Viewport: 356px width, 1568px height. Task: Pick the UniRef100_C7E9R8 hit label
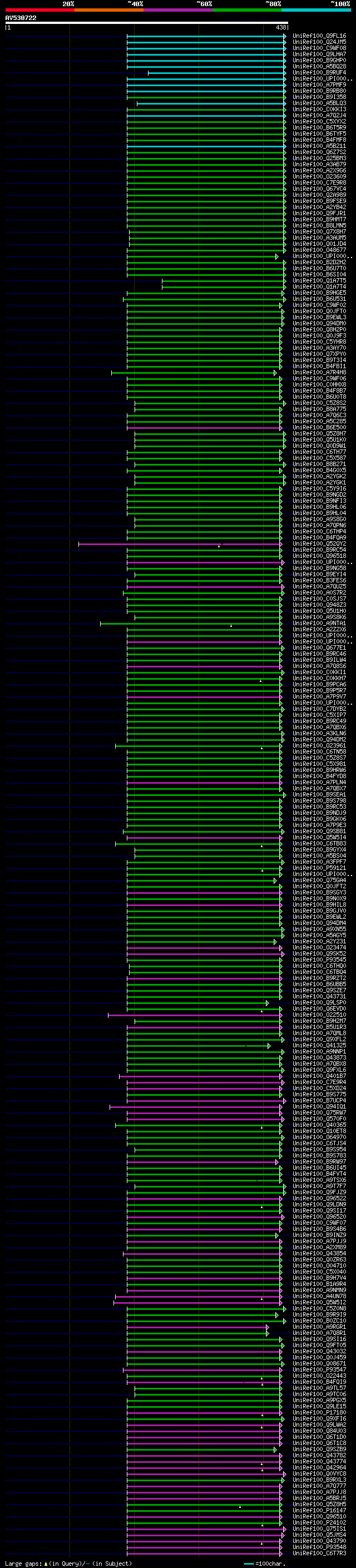click(319, 182)
